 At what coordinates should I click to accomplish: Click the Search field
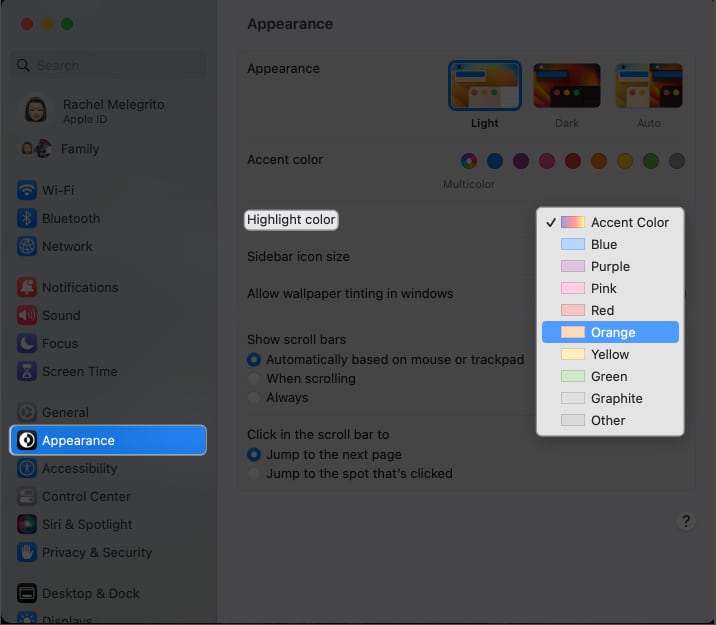click(108, 65)
